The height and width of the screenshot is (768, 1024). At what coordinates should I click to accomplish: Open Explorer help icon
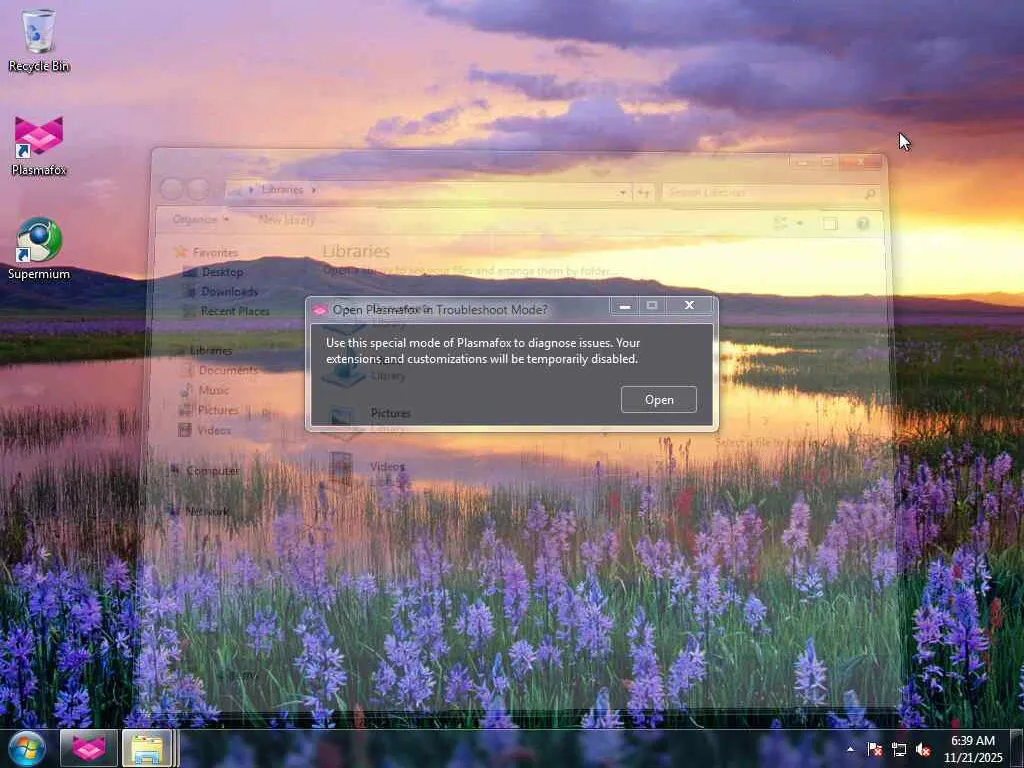863,223
